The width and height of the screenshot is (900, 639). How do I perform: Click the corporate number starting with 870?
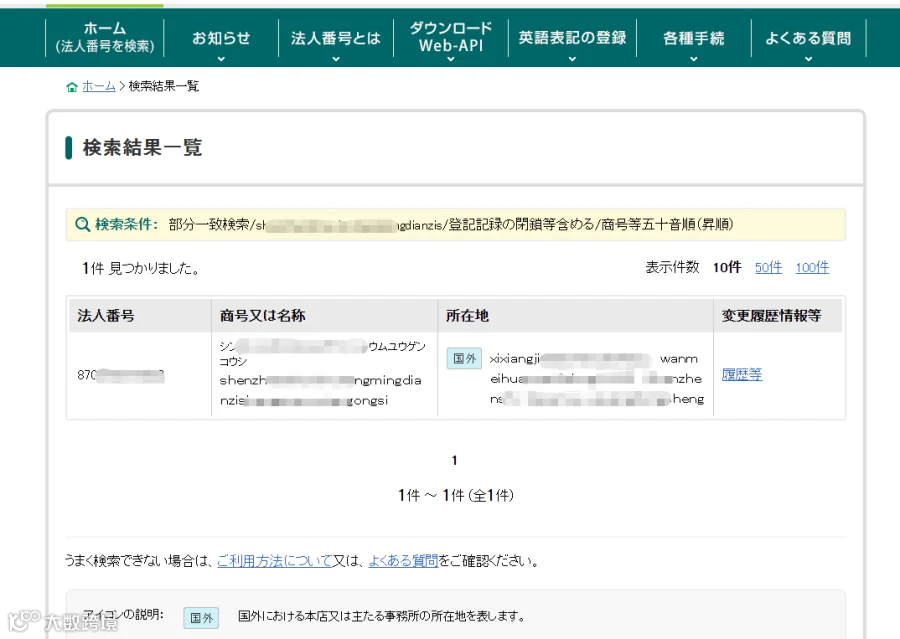coord(121,375)
